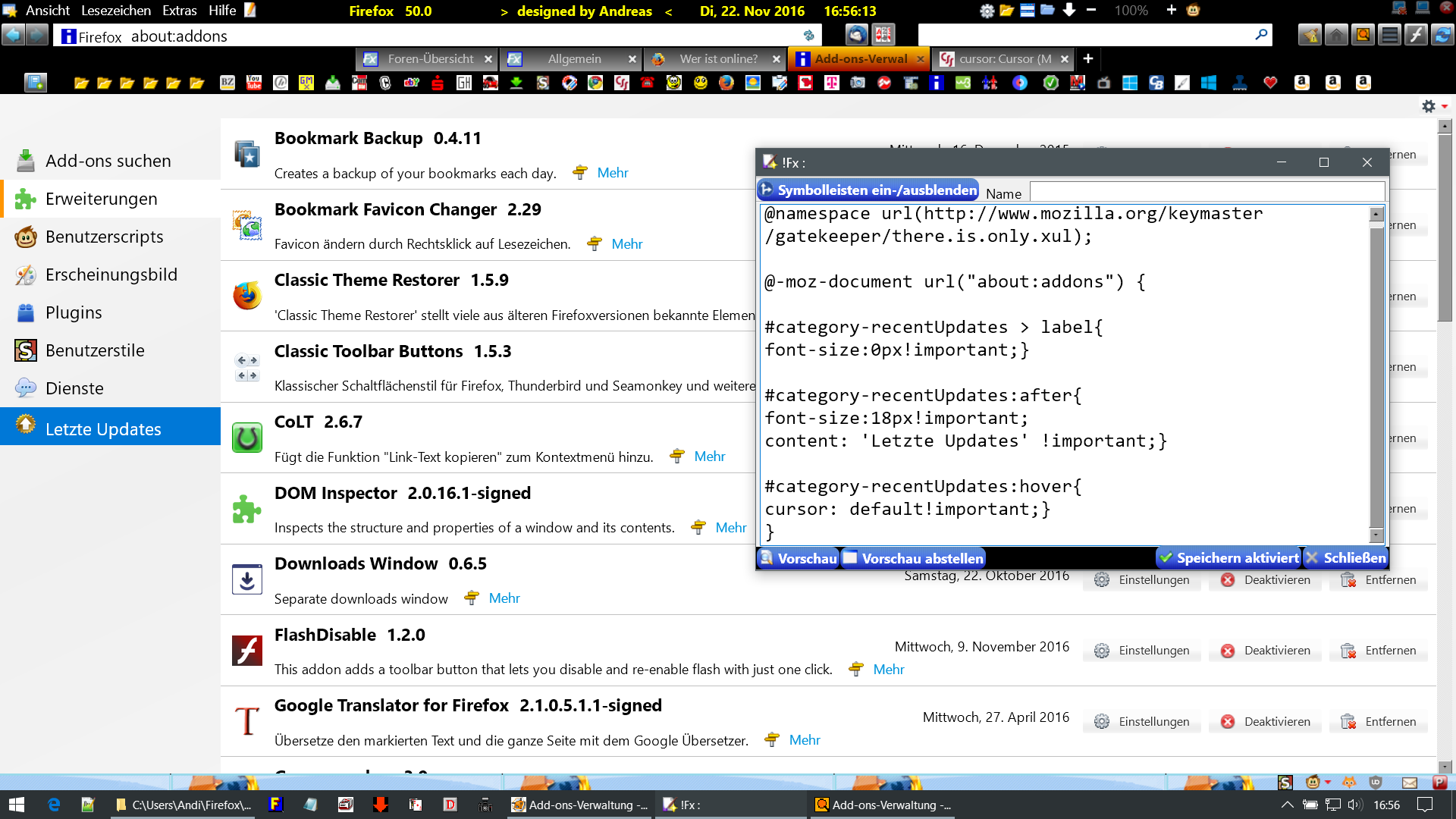
Task: Switch to the Foren-Übersicht tab
Action: coord(429,59)
